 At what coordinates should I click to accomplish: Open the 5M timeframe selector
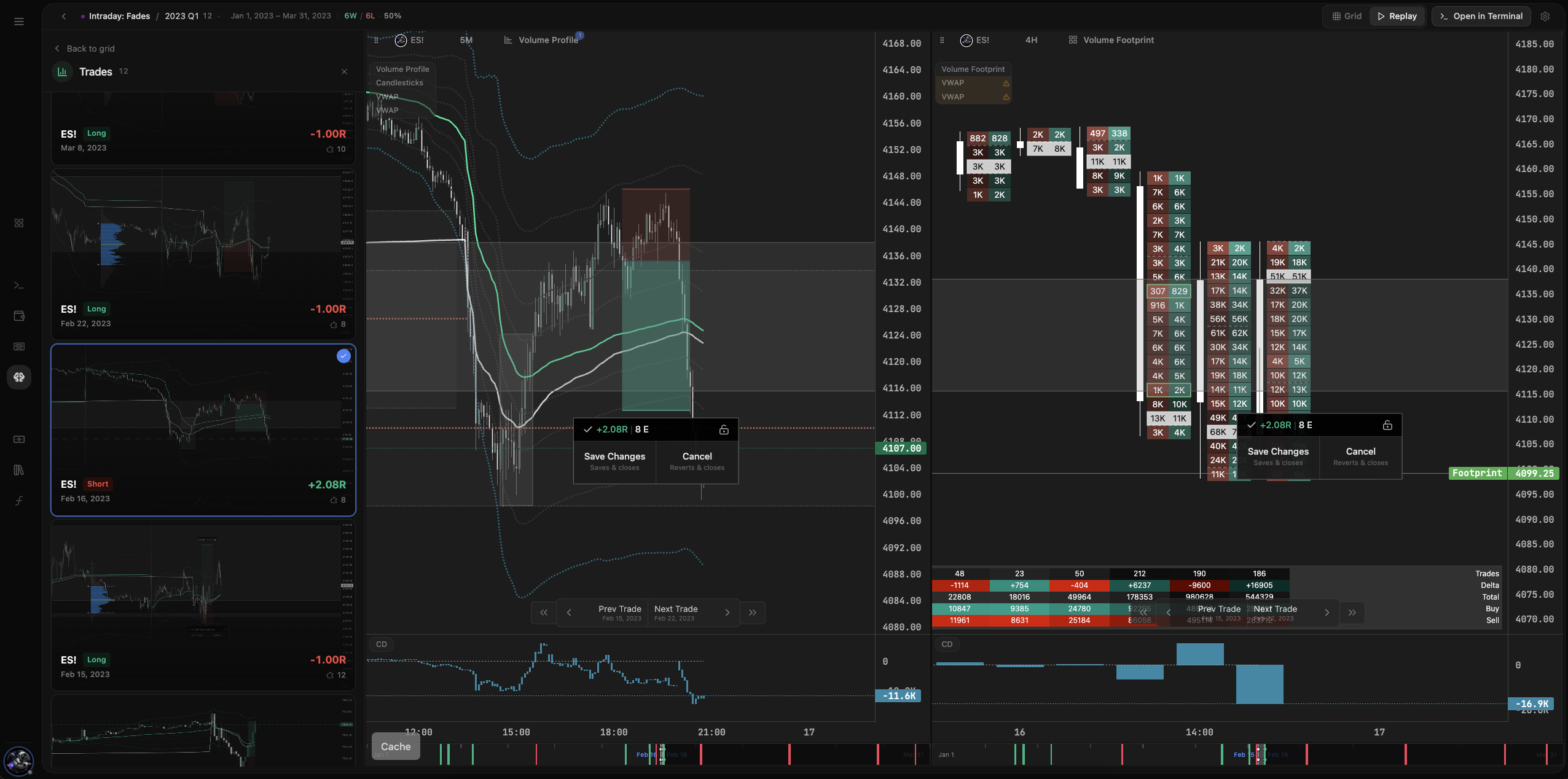click(x=466, y=40)
